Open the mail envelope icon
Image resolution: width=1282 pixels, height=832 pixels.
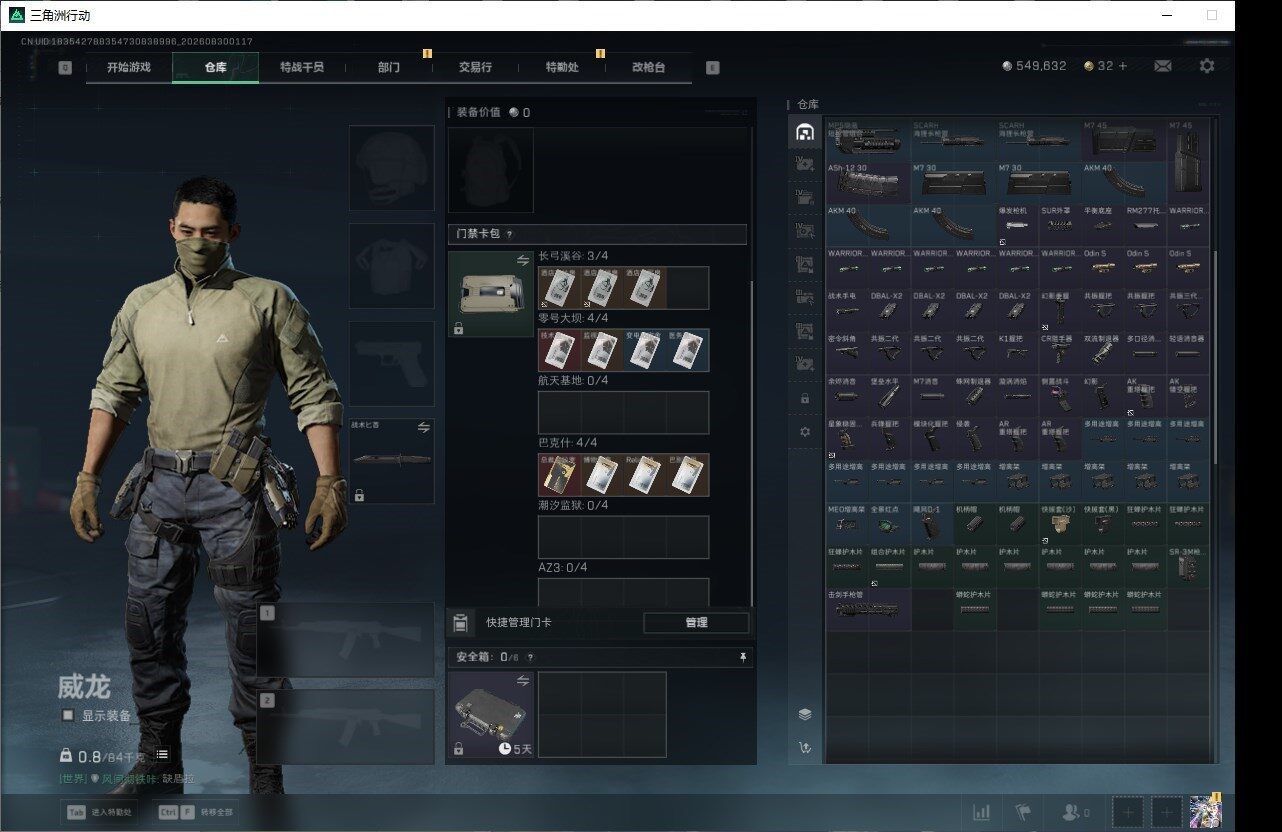1163,66
